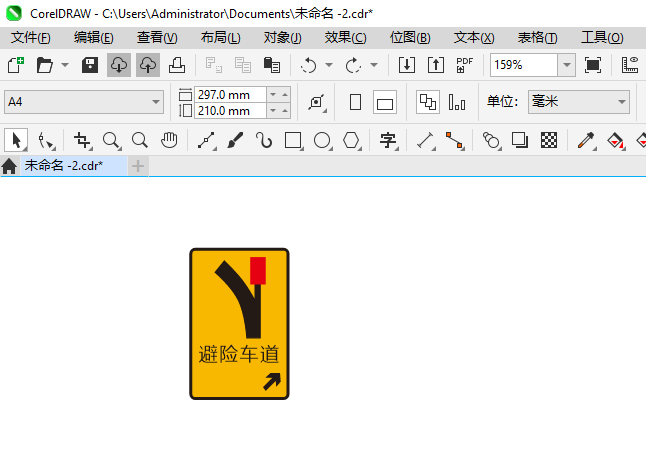This screenshot has height=452, width=646.
Task: Select the Connector tool
Action: coord(455,140)
